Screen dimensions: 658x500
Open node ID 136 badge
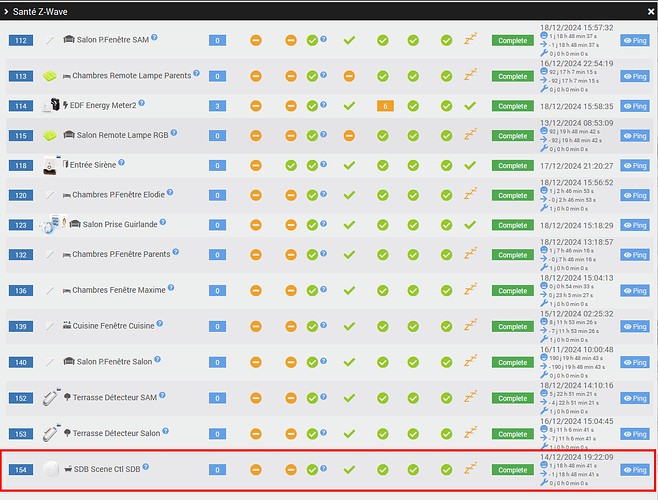[x=21, y=291]
